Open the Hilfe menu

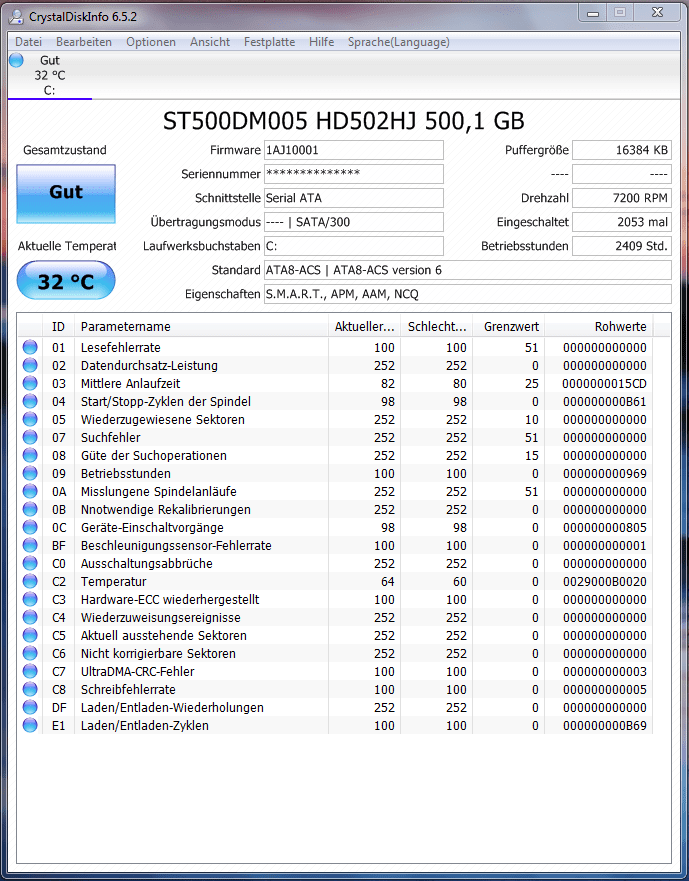pyautogui.click(x=321, y=42)
